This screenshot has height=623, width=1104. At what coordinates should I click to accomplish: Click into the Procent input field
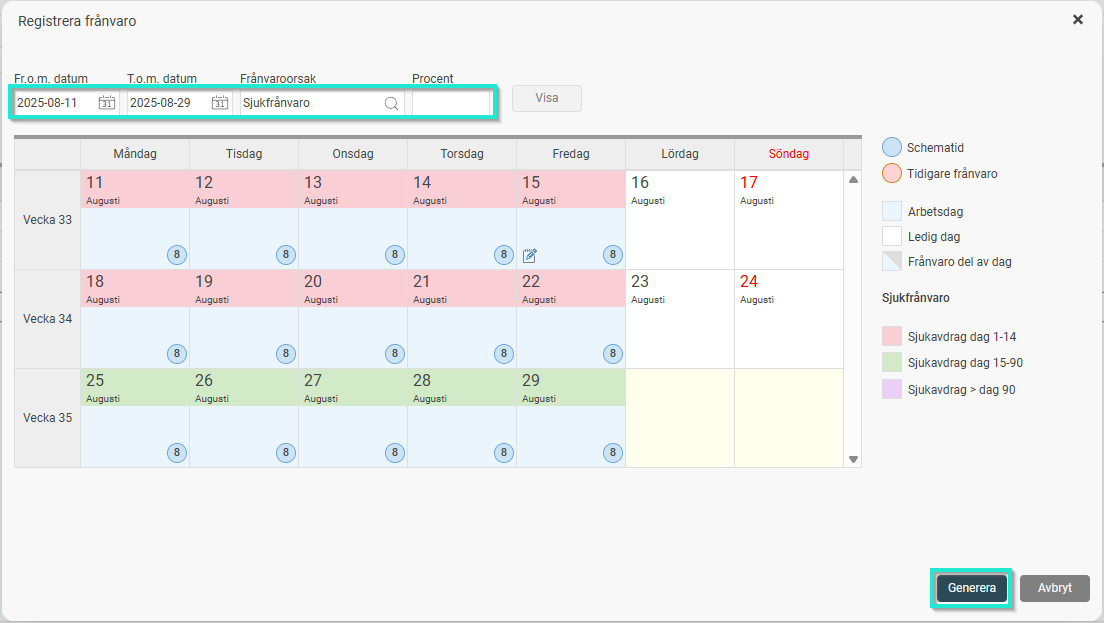450,103
